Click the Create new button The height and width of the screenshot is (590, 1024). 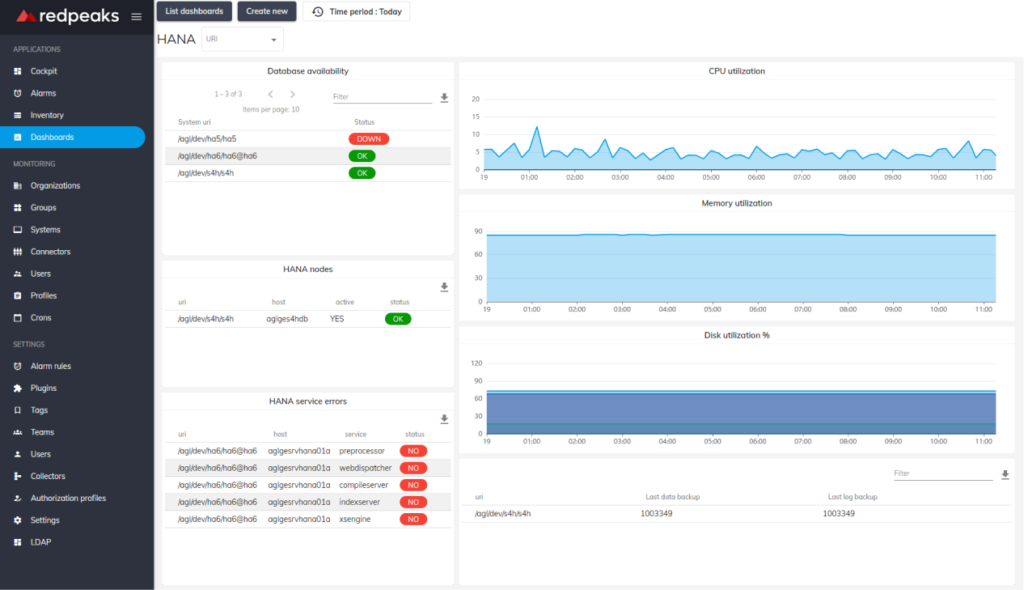(267, 11)
